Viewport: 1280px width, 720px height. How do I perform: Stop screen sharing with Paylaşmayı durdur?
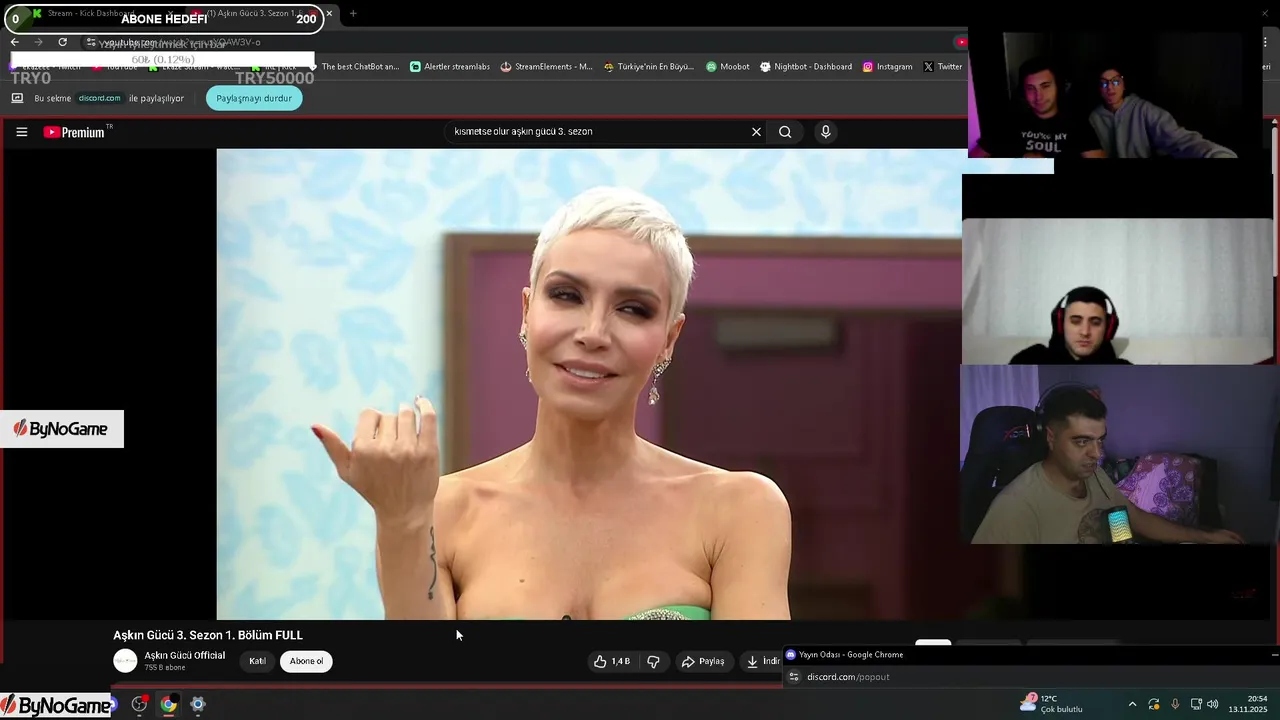[254, 98]
